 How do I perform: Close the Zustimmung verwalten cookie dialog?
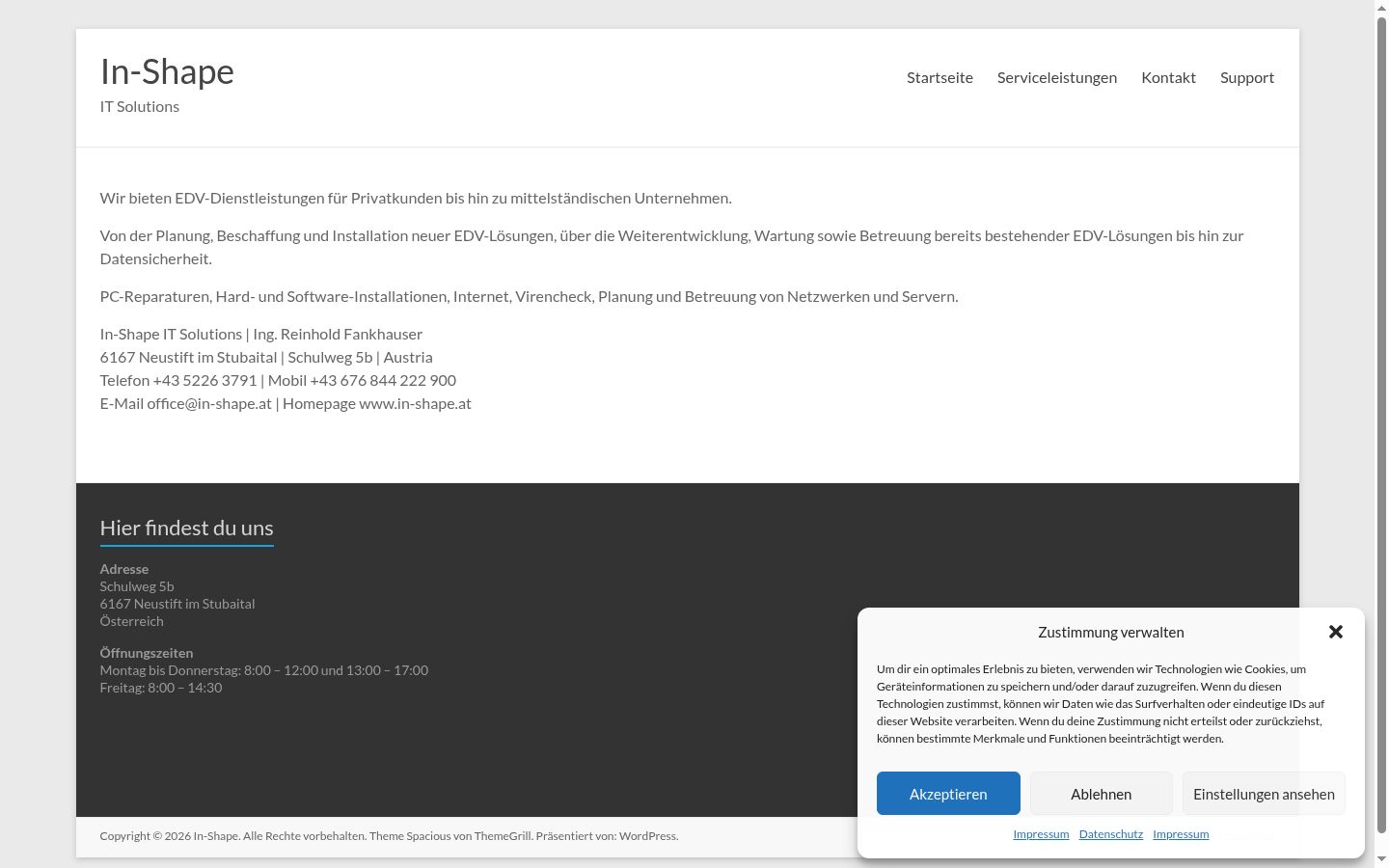[x=1336, y=632]
